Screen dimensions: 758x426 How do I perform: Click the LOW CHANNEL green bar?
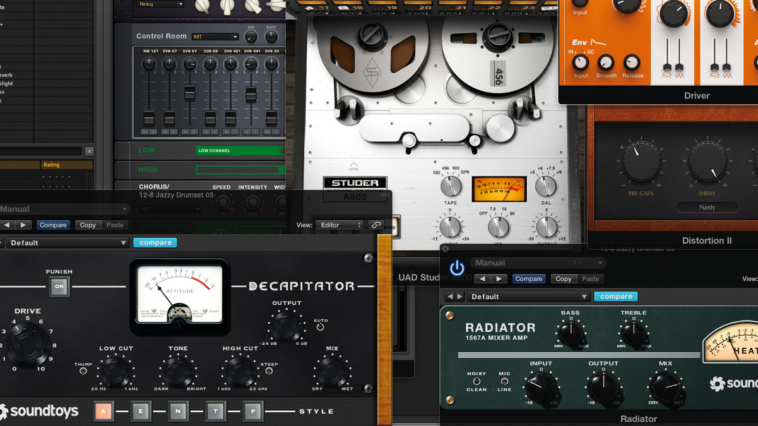(240, 151)
